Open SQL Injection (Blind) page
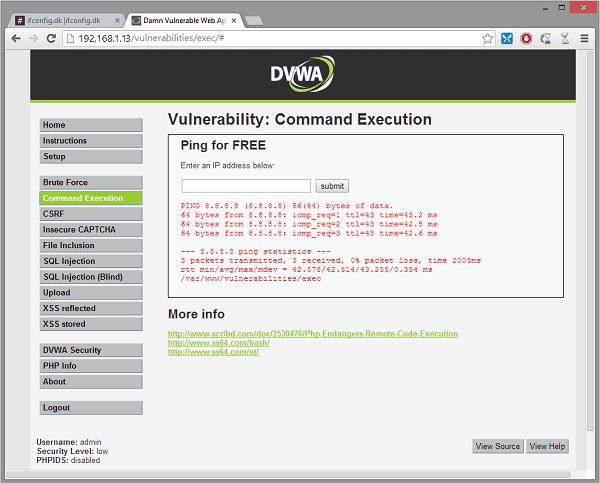 pos(91,277)
